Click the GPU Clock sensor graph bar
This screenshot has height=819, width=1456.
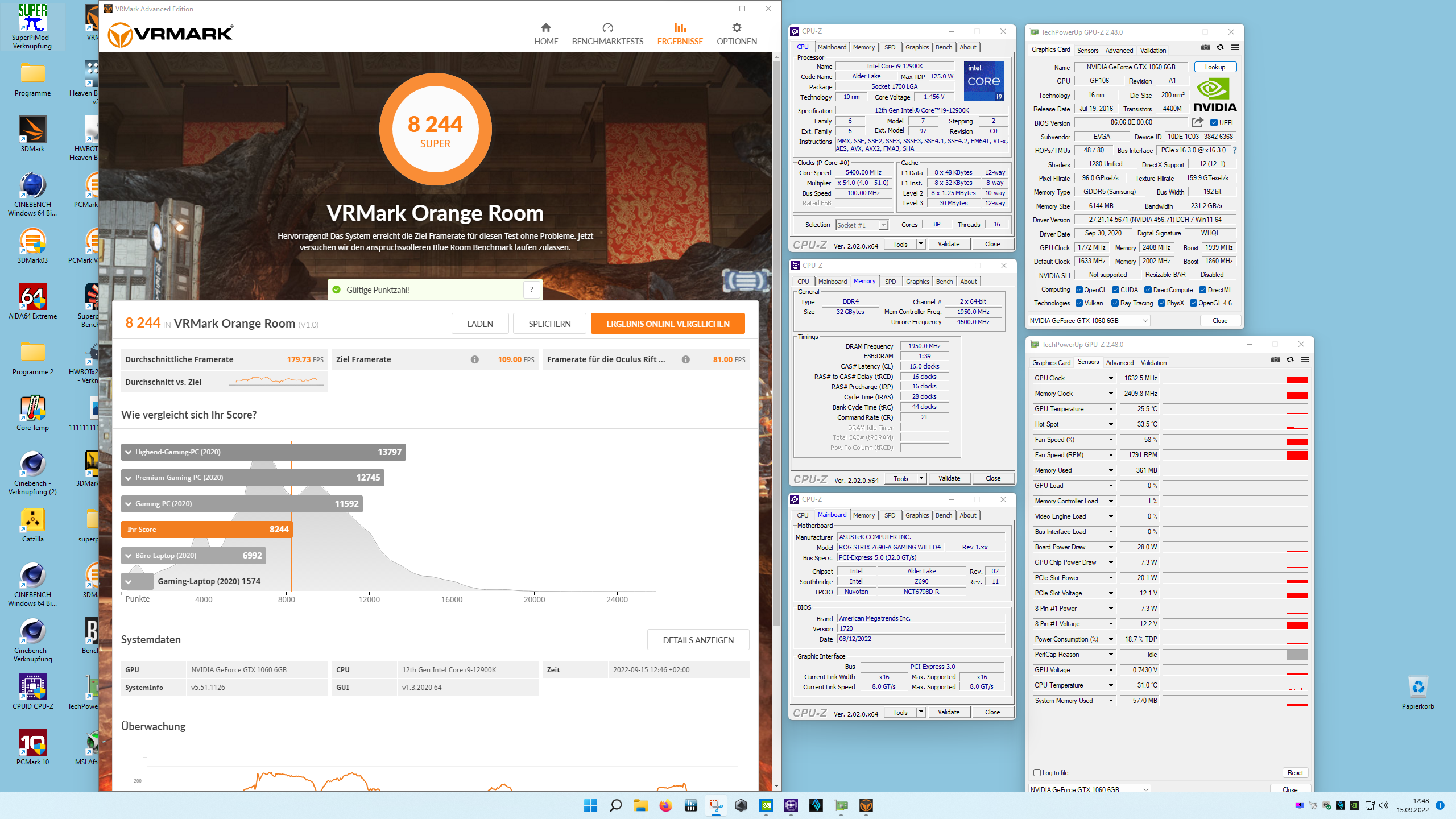point(1235,378)
